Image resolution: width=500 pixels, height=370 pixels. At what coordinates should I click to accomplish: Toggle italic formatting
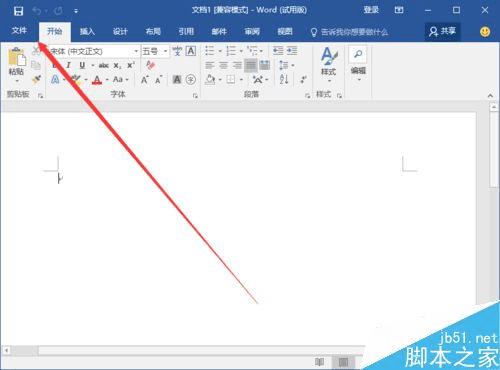[x=68, y=65]
